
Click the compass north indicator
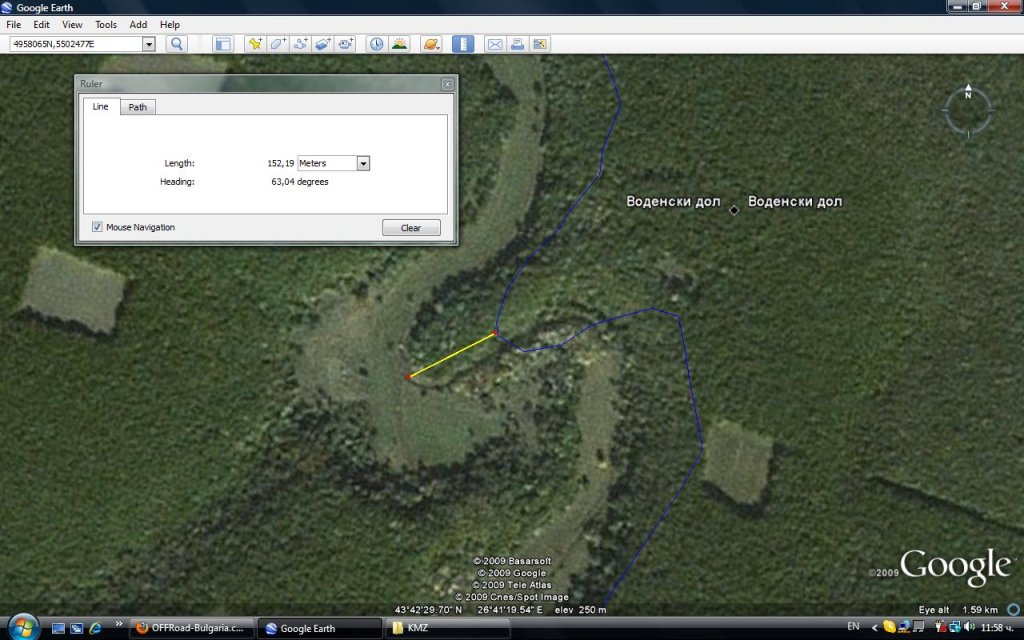point(968,93)
